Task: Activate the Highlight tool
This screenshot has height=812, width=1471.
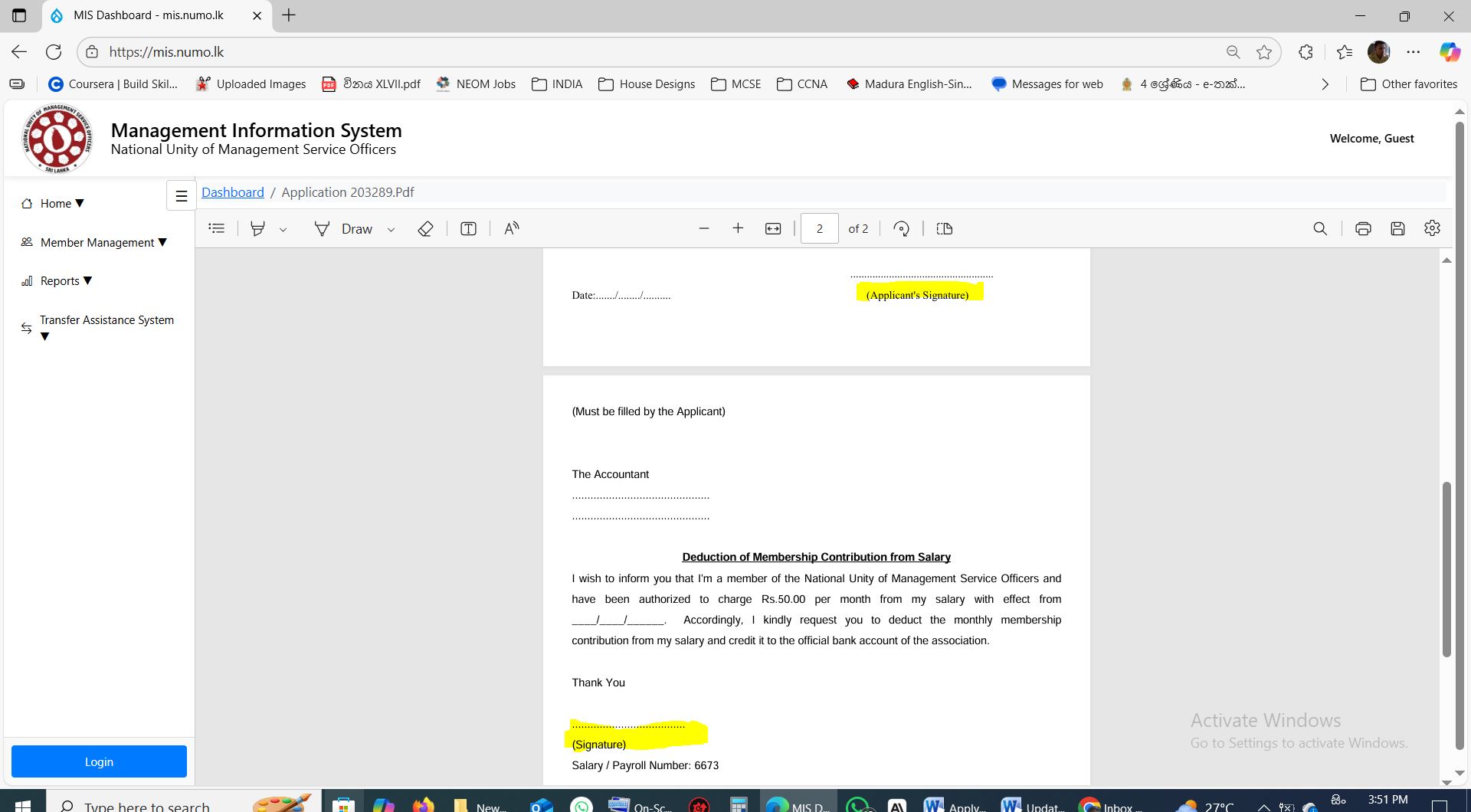Action: coord(258,228)
